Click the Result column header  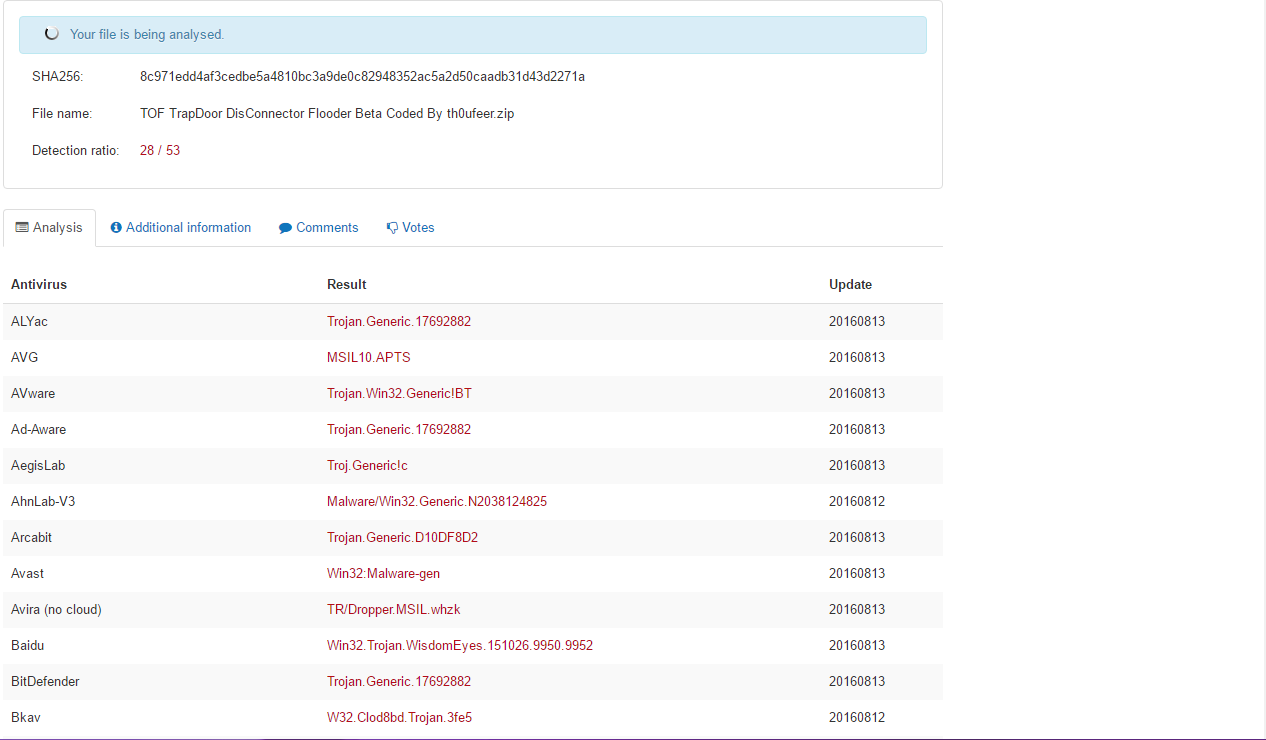[347, 285]
